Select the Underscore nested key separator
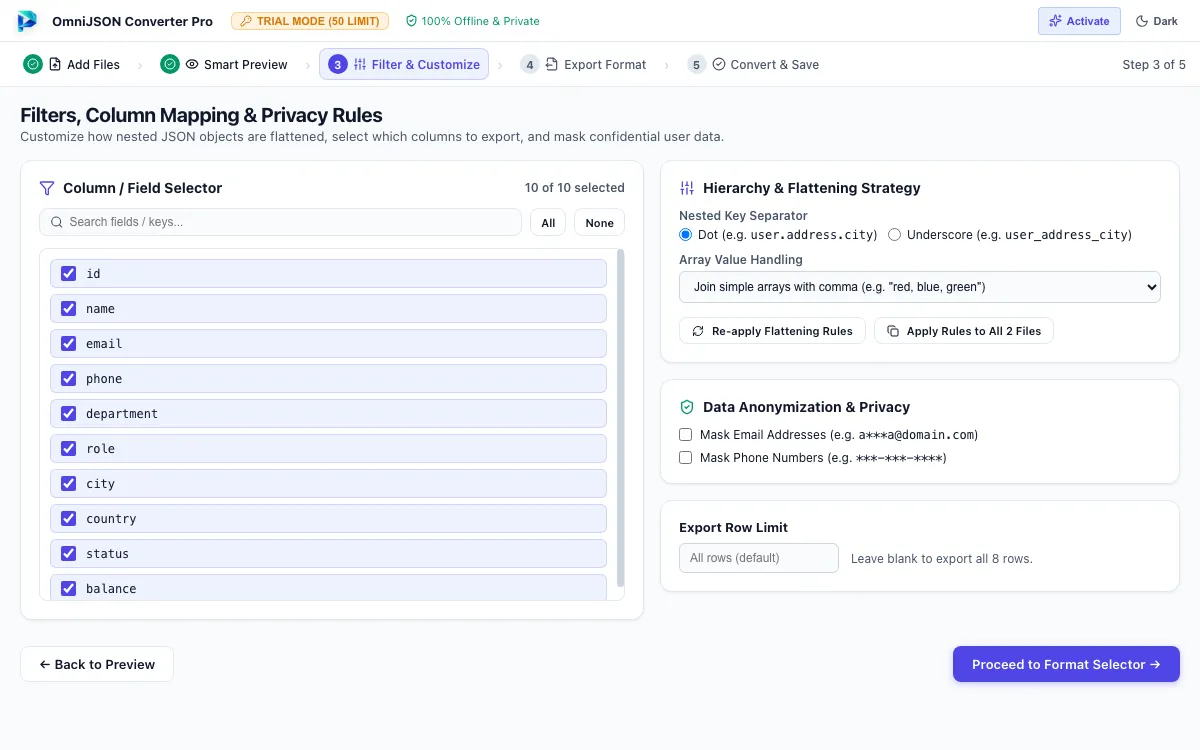1200x750 pixels. (x=895, y=235)
